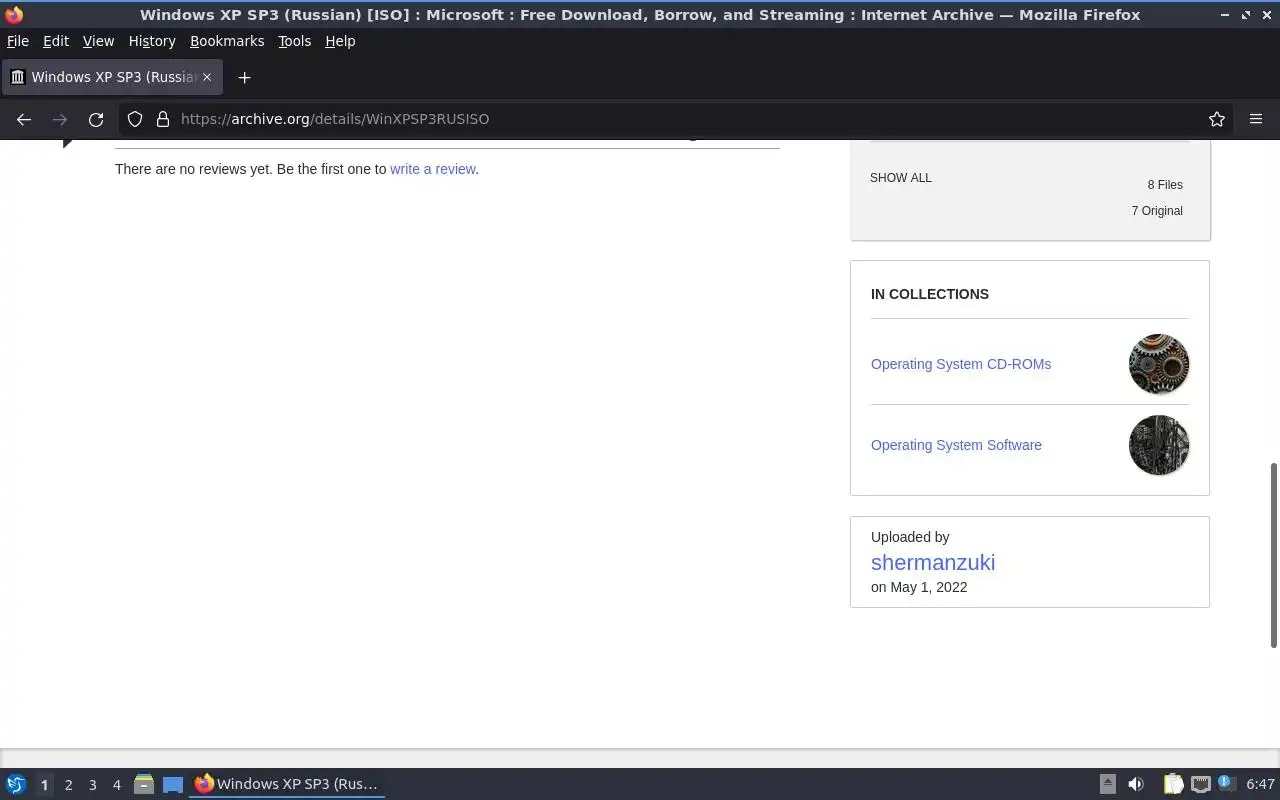Switch to workspace 3
The width and height of the screenshot is (1280, 800).
92,785
